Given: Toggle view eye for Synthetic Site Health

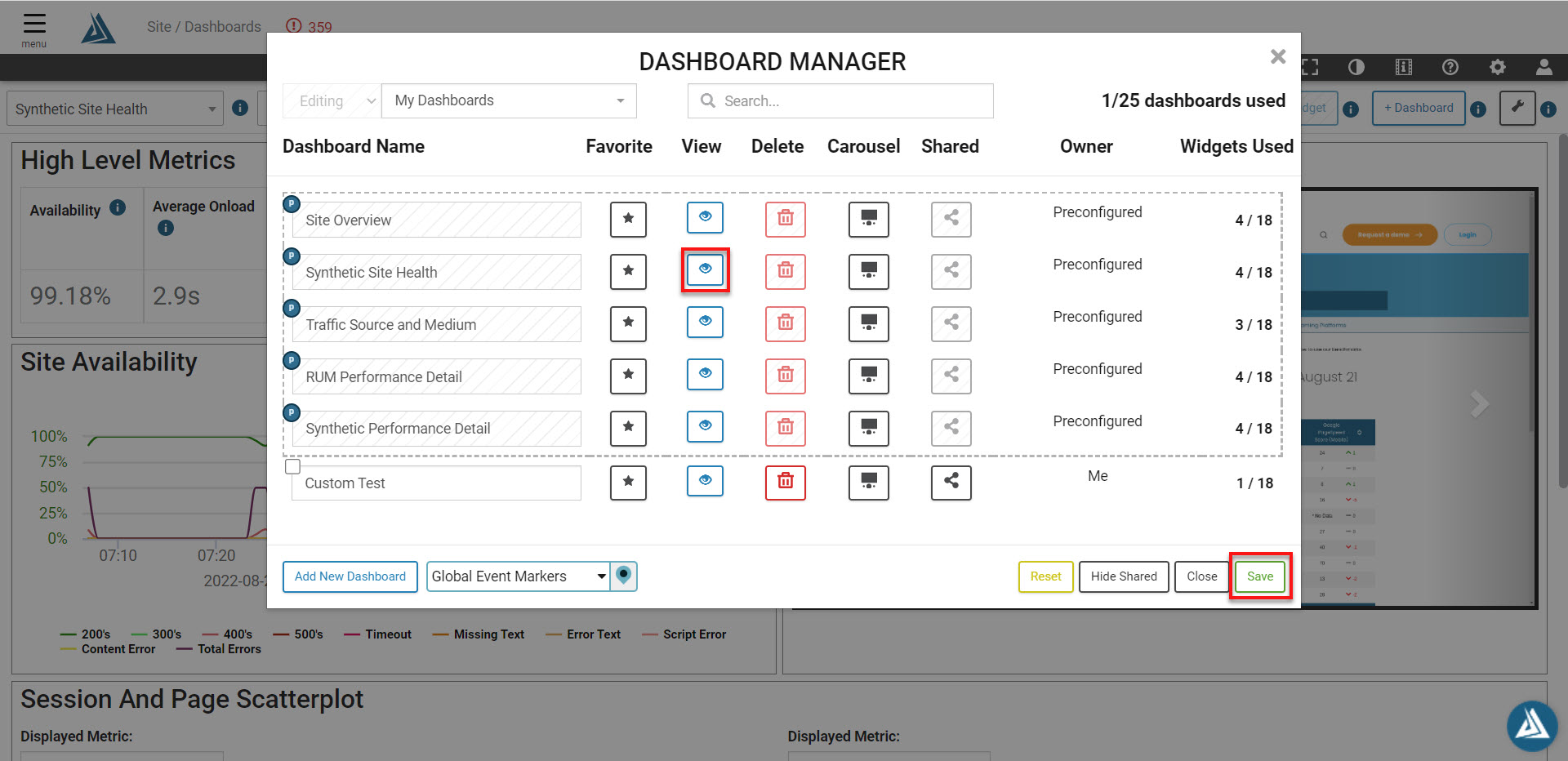Looking at the screenshot, I should coord(705,270).
